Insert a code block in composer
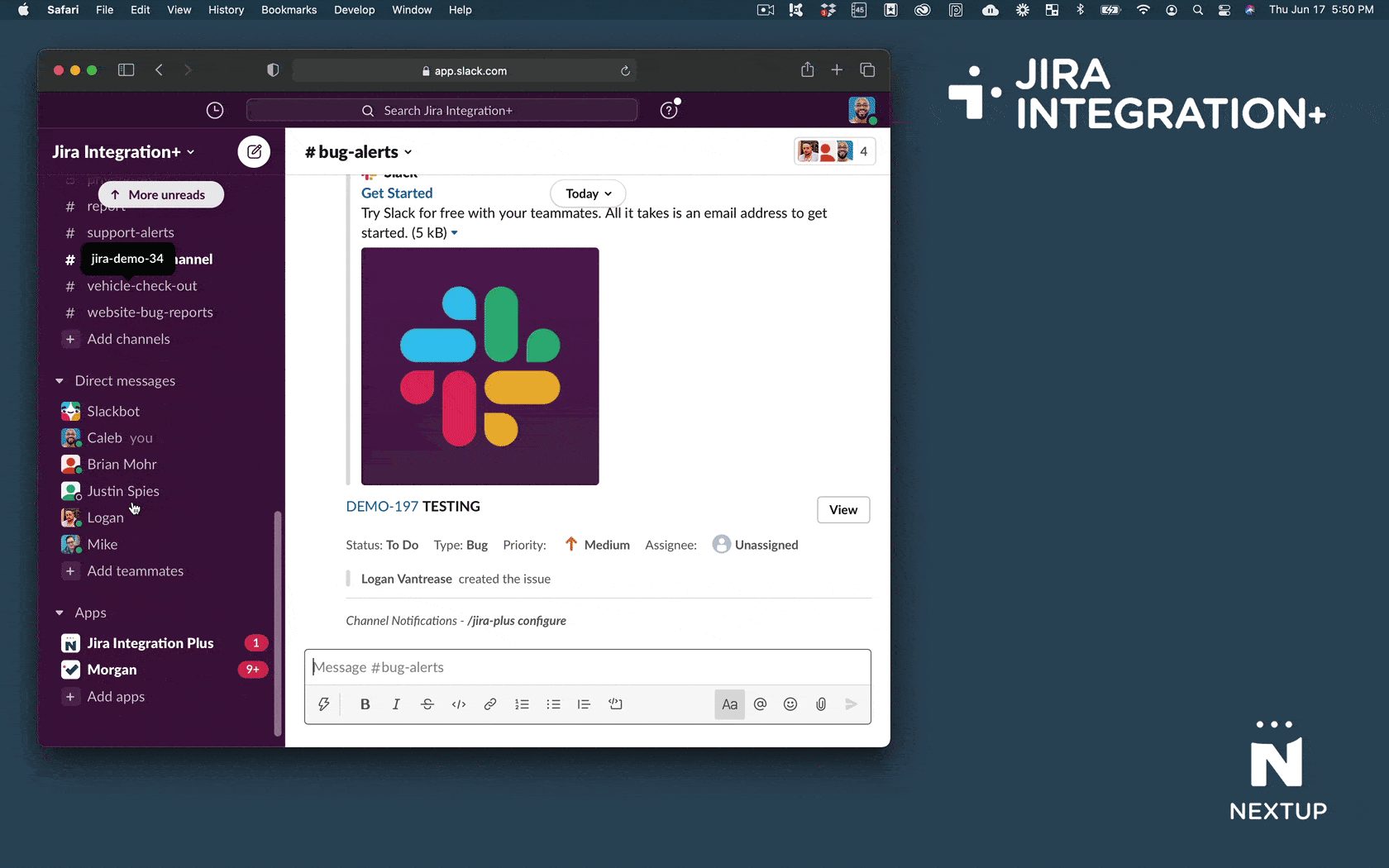The height and width of the screenshot is (868, 1389). point(615,704)
